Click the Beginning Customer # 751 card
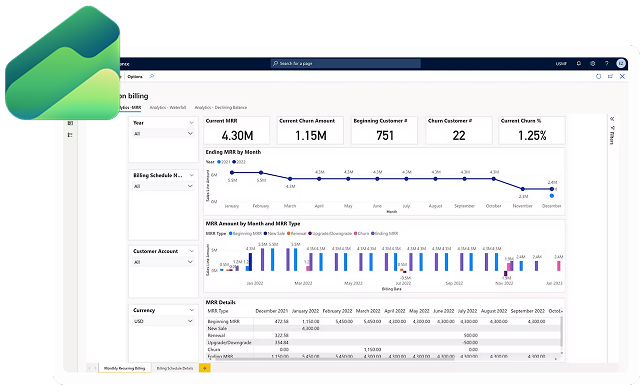640x385 pixels. point(384,130)
